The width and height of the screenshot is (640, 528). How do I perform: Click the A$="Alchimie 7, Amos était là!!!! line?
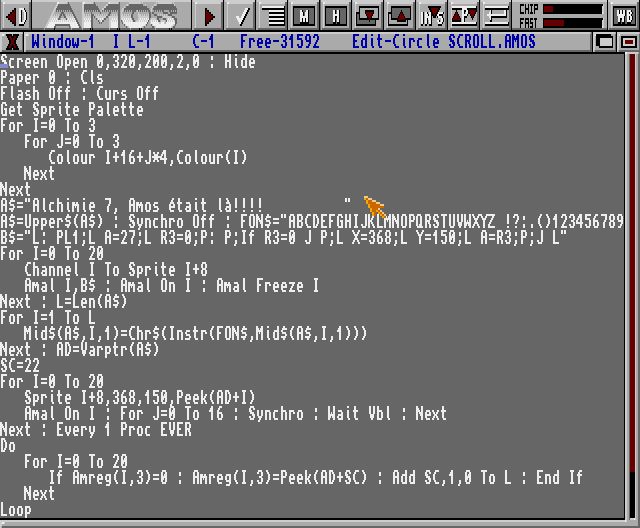pos(176,206)
